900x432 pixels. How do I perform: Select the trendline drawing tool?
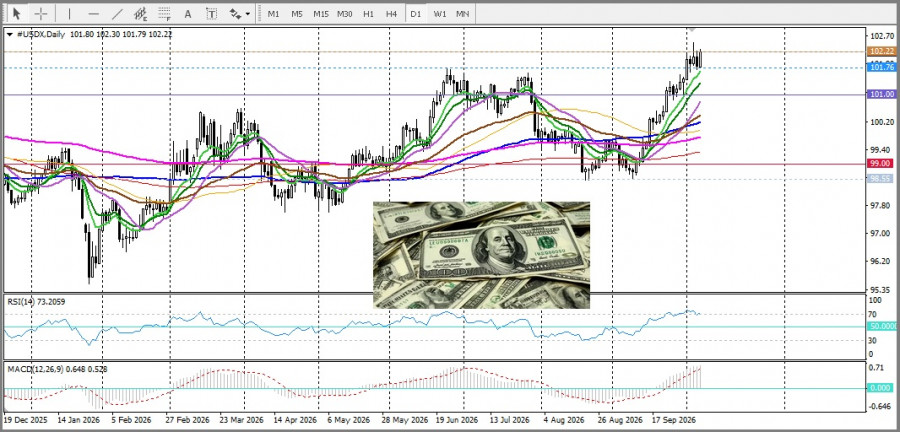click(118, 14)
